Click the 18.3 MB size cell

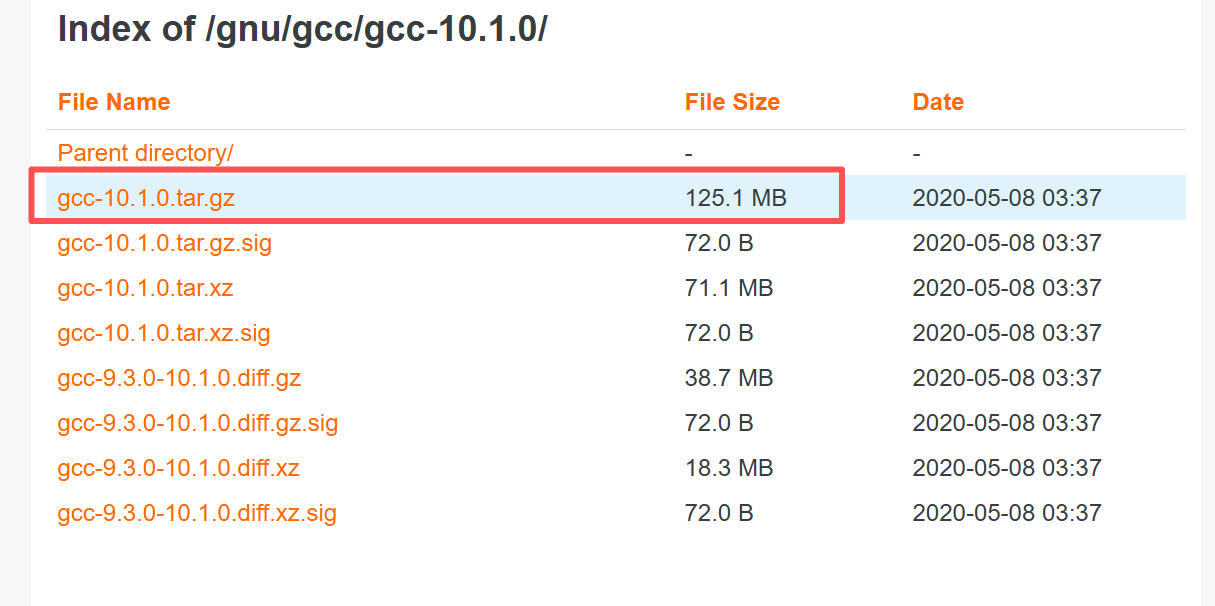pos(729,468)
